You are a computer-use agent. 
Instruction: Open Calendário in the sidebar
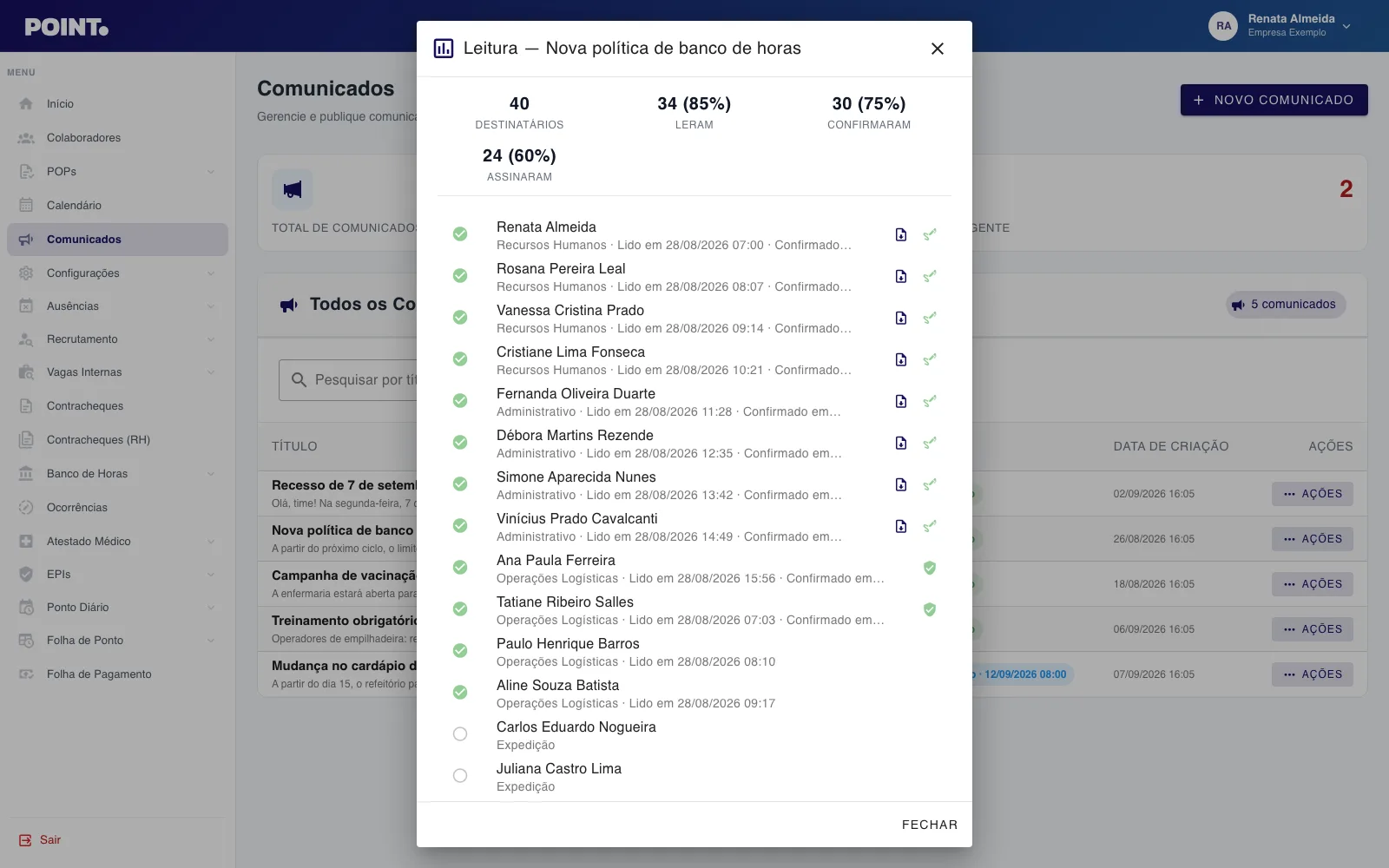(117, 206)
